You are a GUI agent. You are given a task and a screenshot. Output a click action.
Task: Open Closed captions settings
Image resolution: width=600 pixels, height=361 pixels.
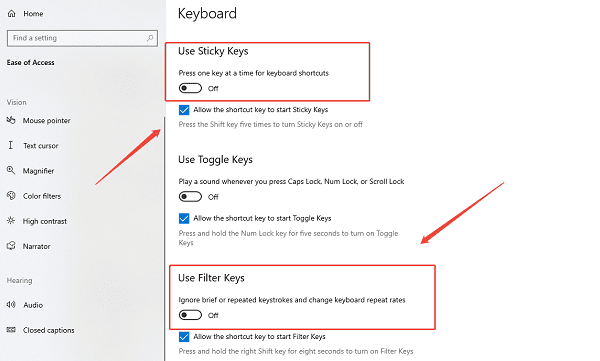coord(49,330)
